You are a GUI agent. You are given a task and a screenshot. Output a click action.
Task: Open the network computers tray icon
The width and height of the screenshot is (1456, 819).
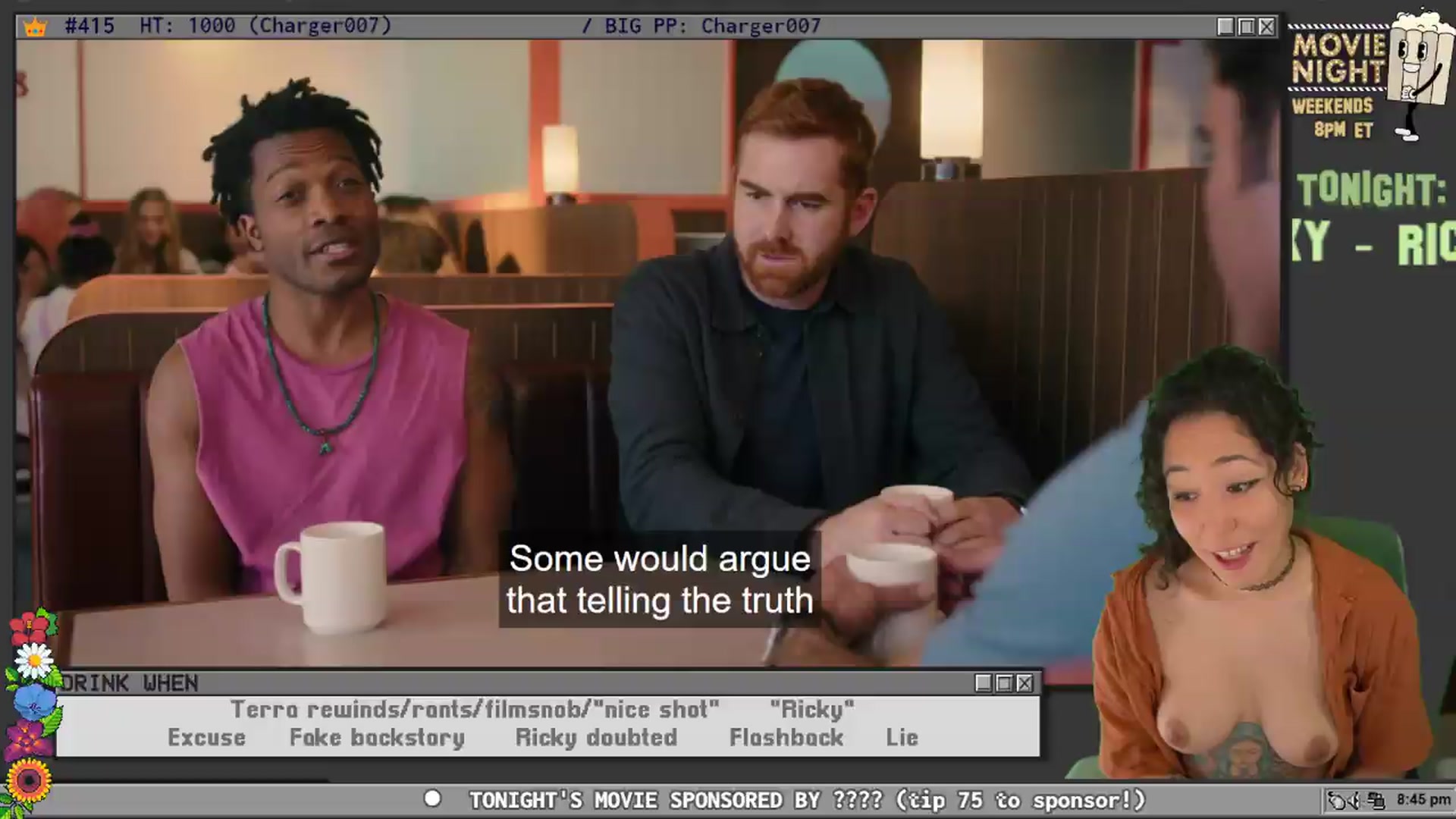(x=1376, y=800)
